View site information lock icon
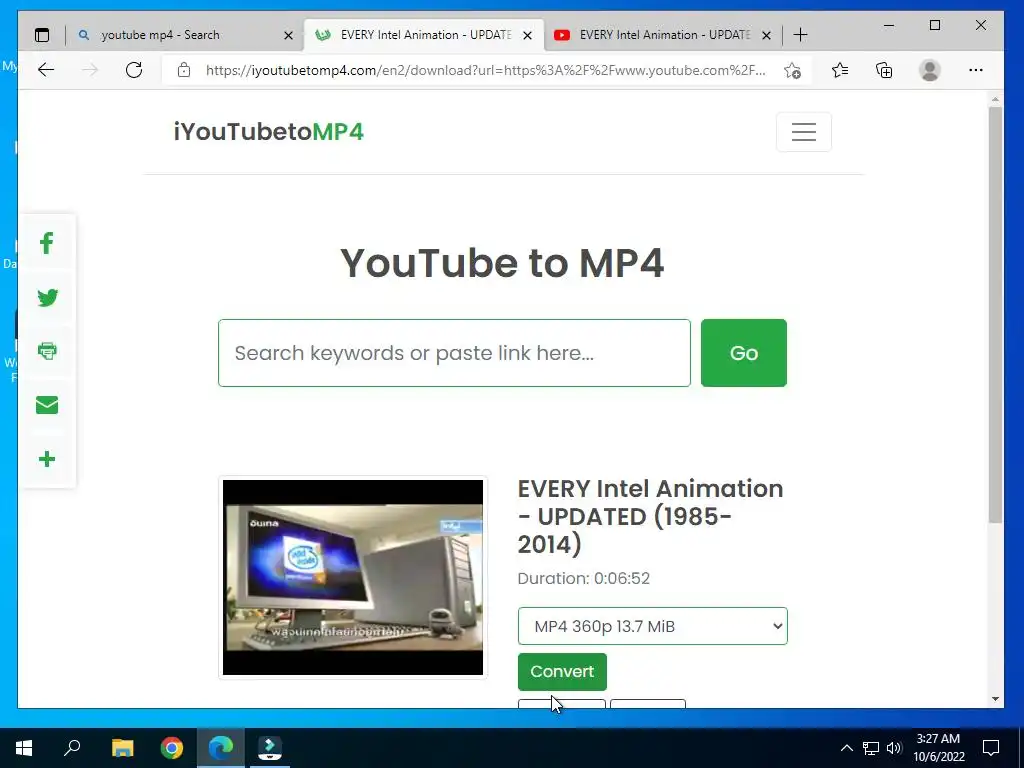Screen dimensions: 1024x768 coord(184,70)
